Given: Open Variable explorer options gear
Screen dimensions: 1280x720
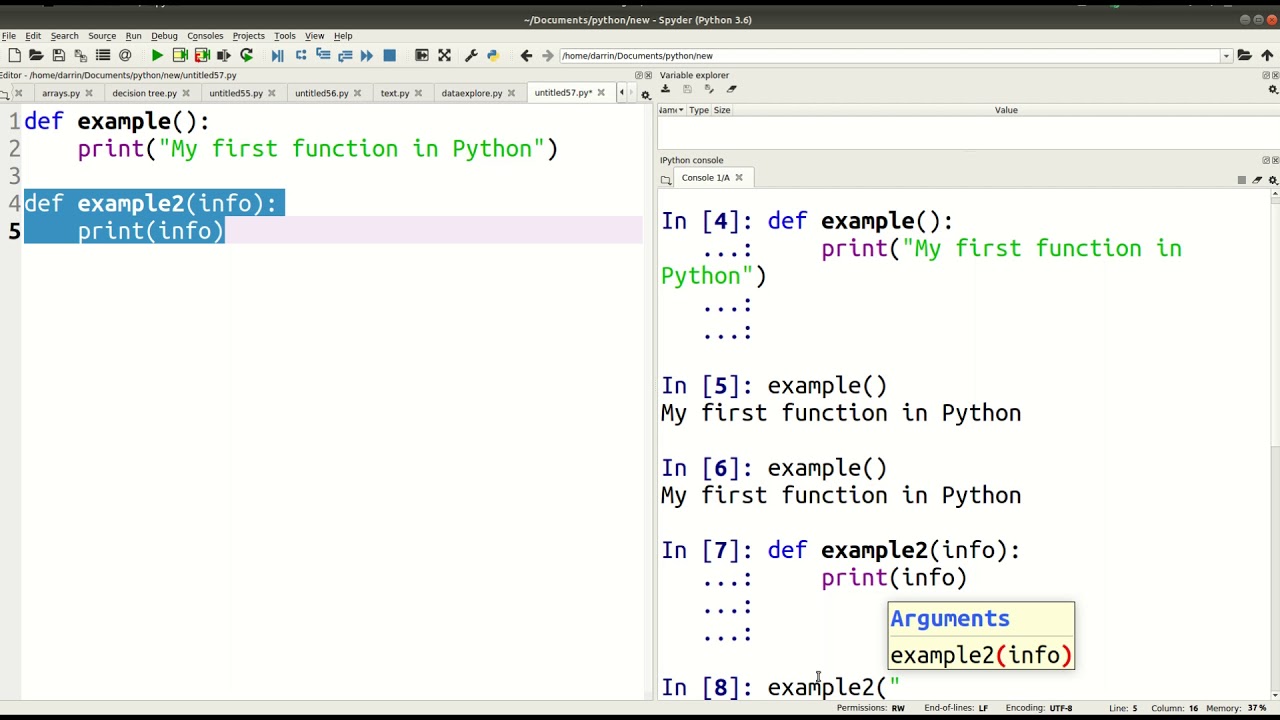Looking at the screenshot, I should (1273, 90).
